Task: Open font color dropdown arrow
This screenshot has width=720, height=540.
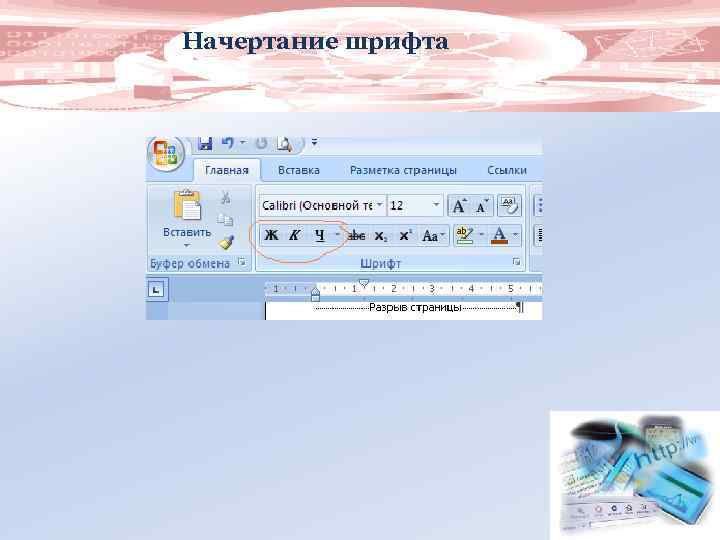Action: pos(515,235)
